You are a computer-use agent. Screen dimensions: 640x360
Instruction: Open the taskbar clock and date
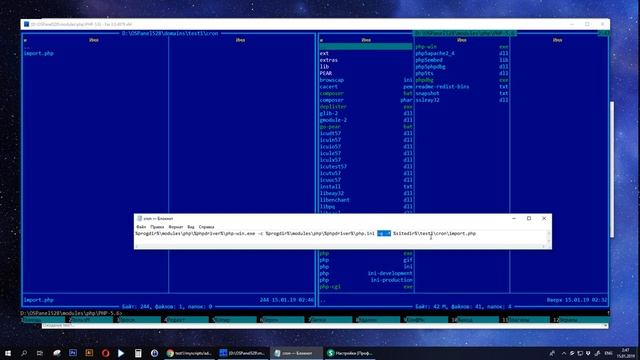[x=625, y=353]
